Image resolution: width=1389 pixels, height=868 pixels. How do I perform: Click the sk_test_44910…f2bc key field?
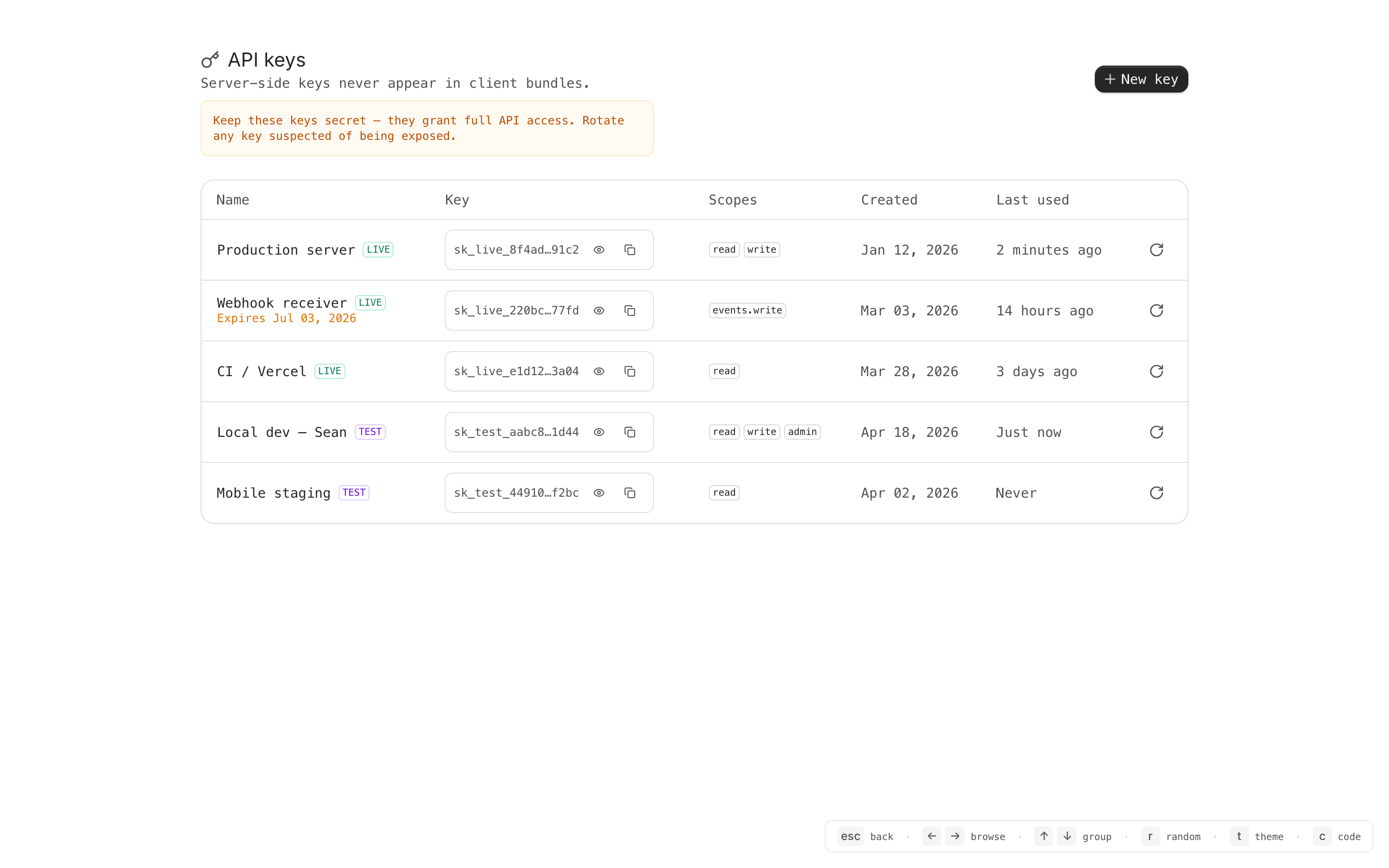(x=516, y=493)
